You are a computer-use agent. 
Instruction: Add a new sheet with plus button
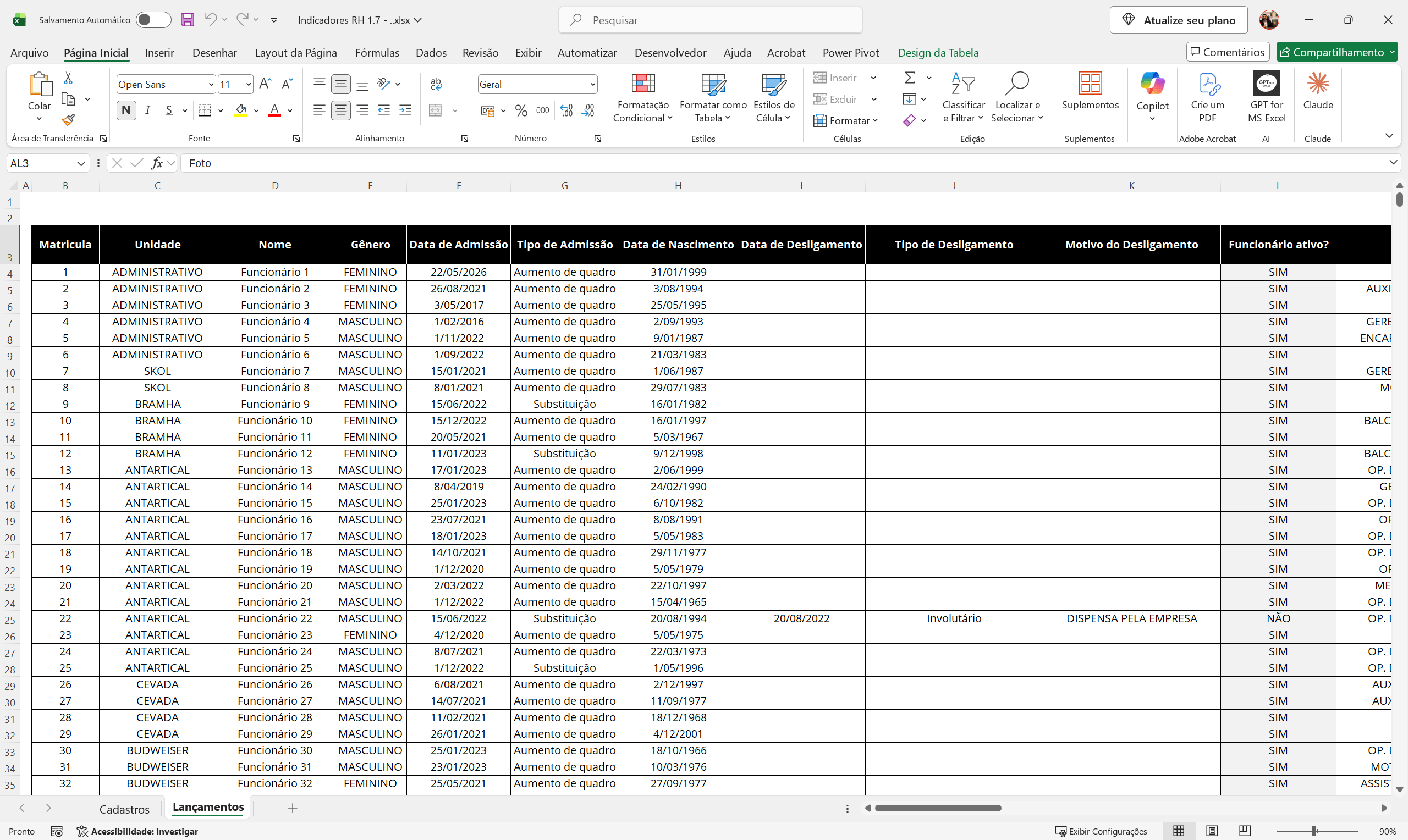292,808
